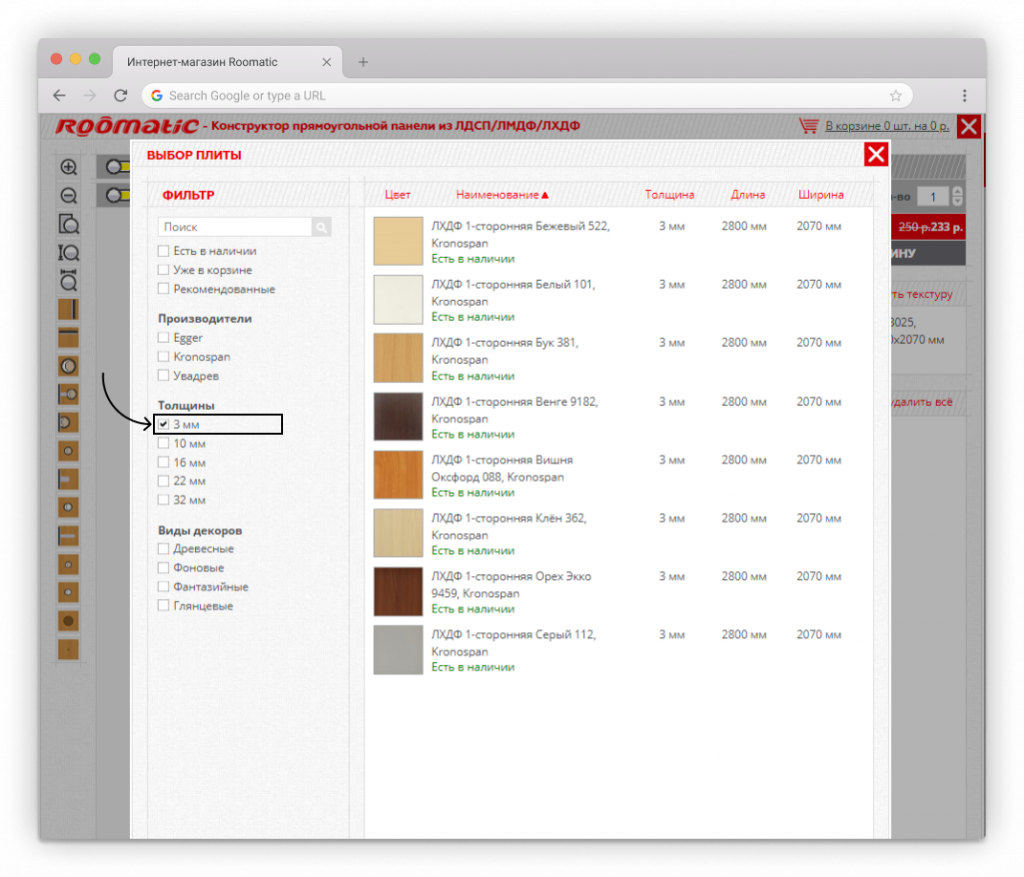Go back using the browser back arrow

59,96
